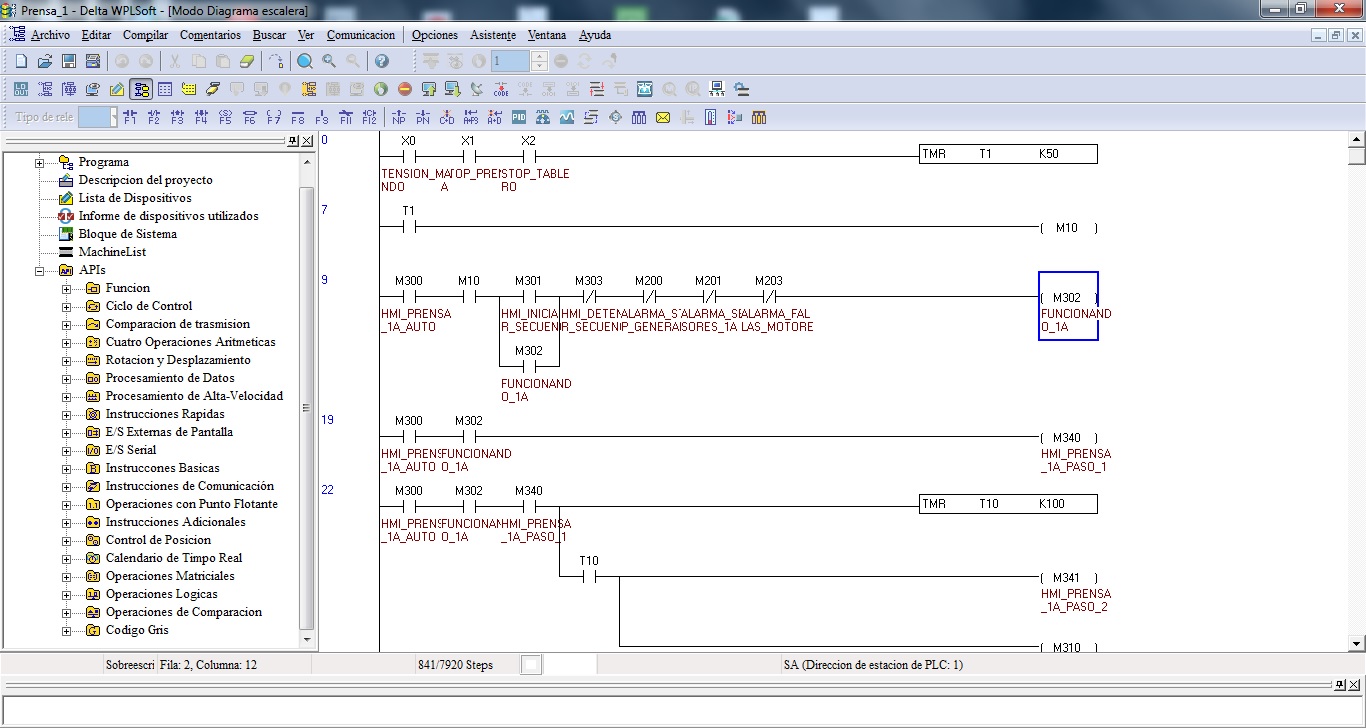Open the Compilar menu
The height and width of the screenshot is (728, 1366).
145,35
